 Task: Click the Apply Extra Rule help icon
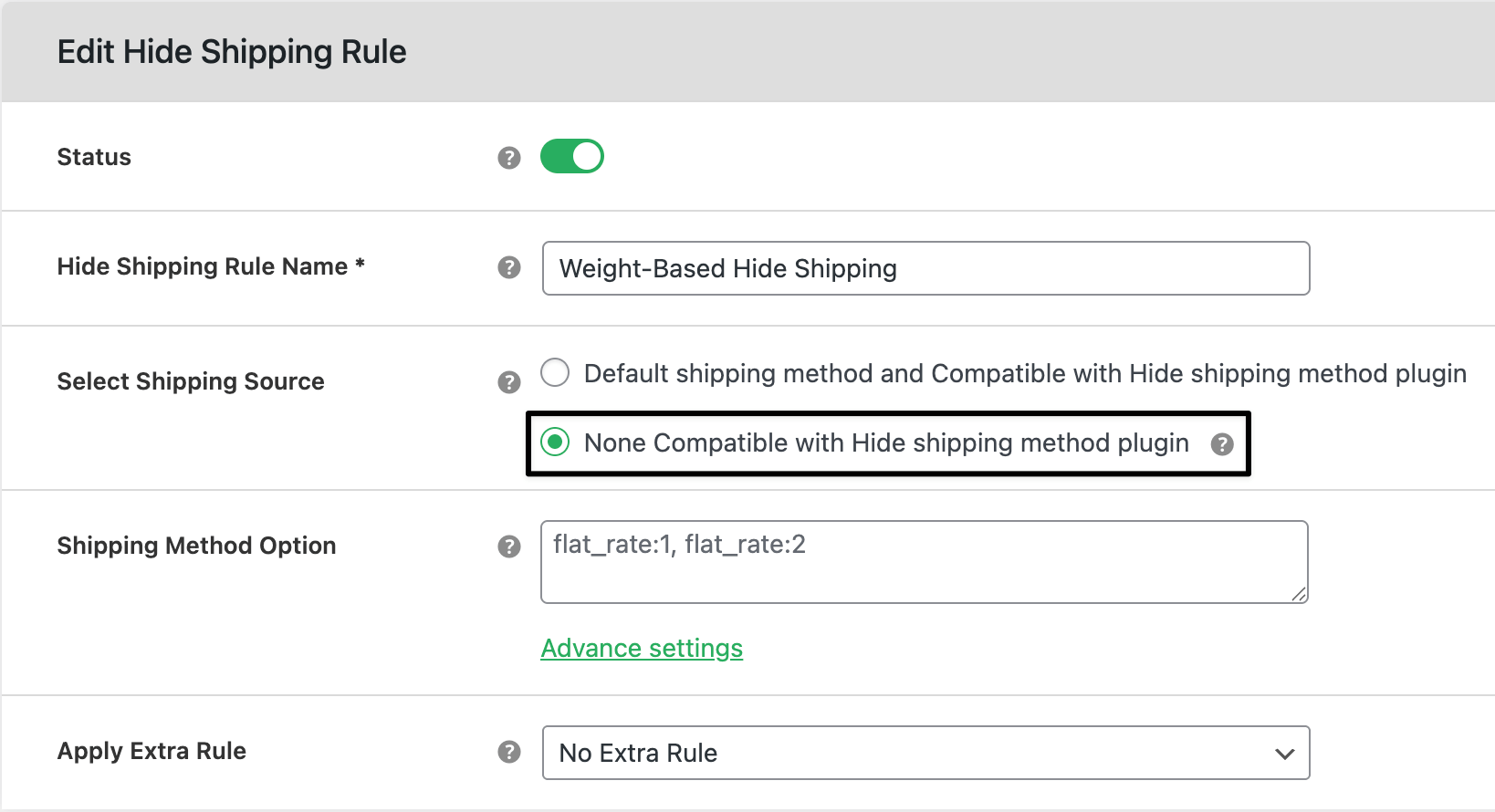coord(508,752)
